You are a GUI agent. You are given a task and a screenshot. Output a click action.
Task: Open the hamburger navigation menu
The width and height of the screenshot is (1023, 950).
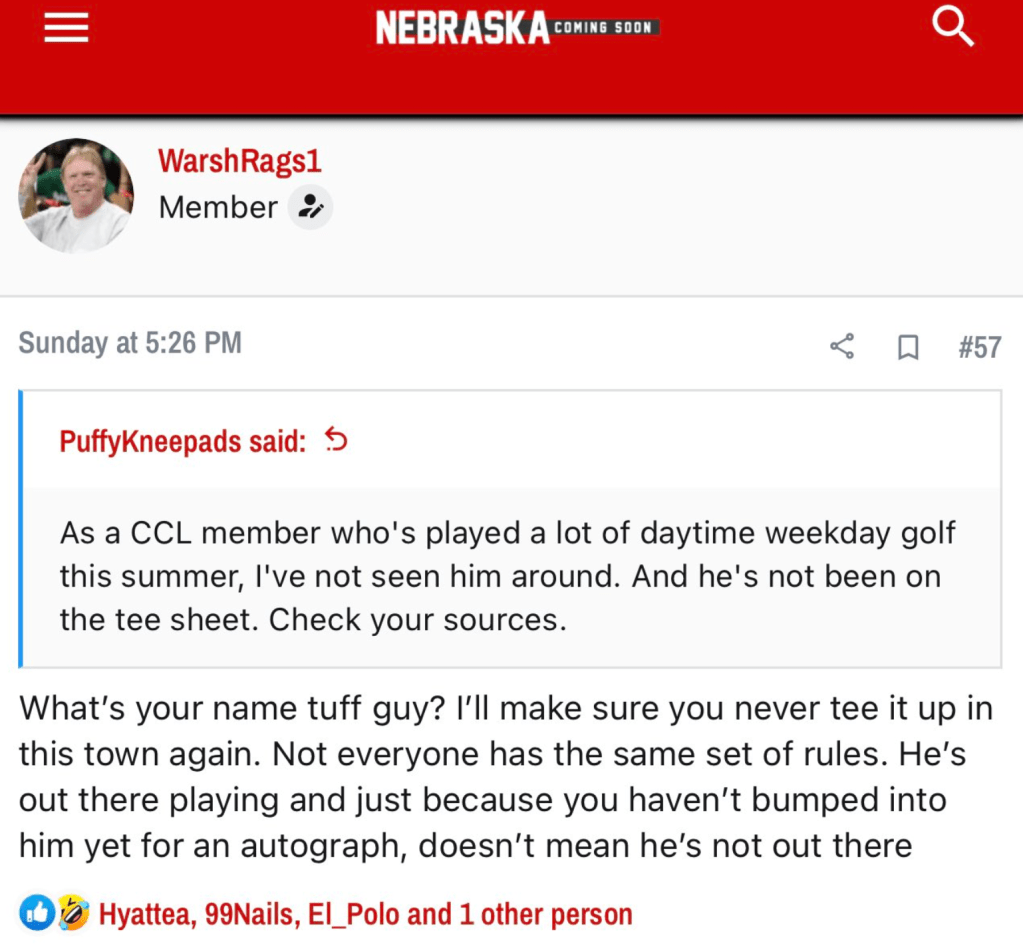coord(67,28)
